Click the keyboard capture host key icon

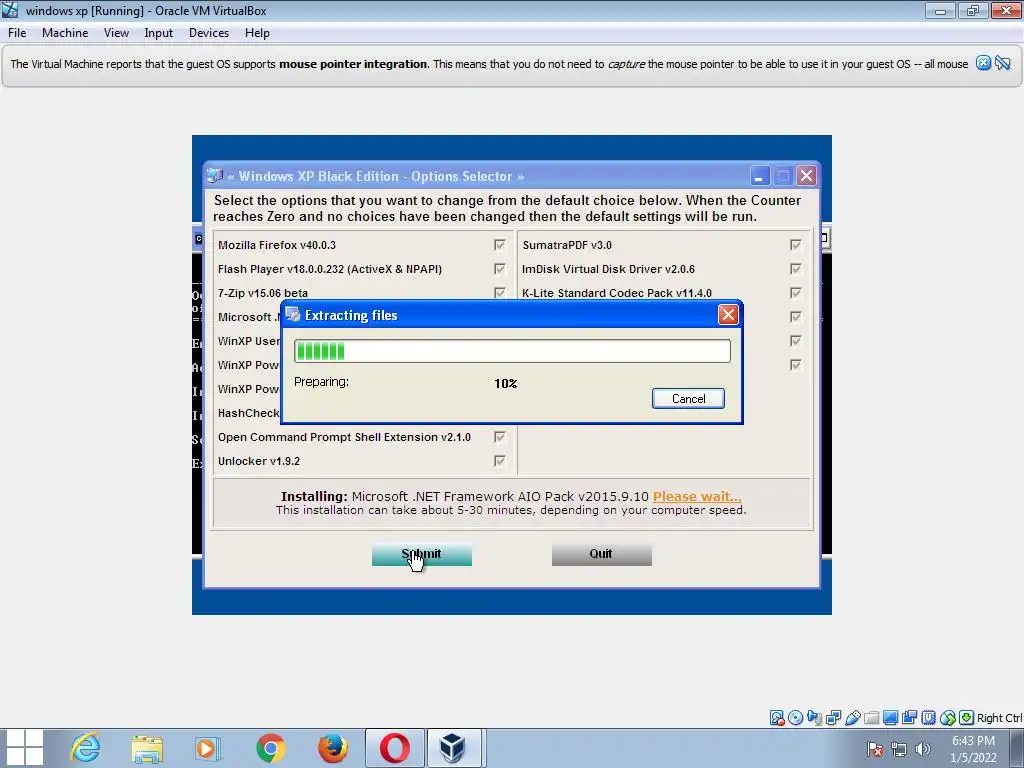click(967, 718)
